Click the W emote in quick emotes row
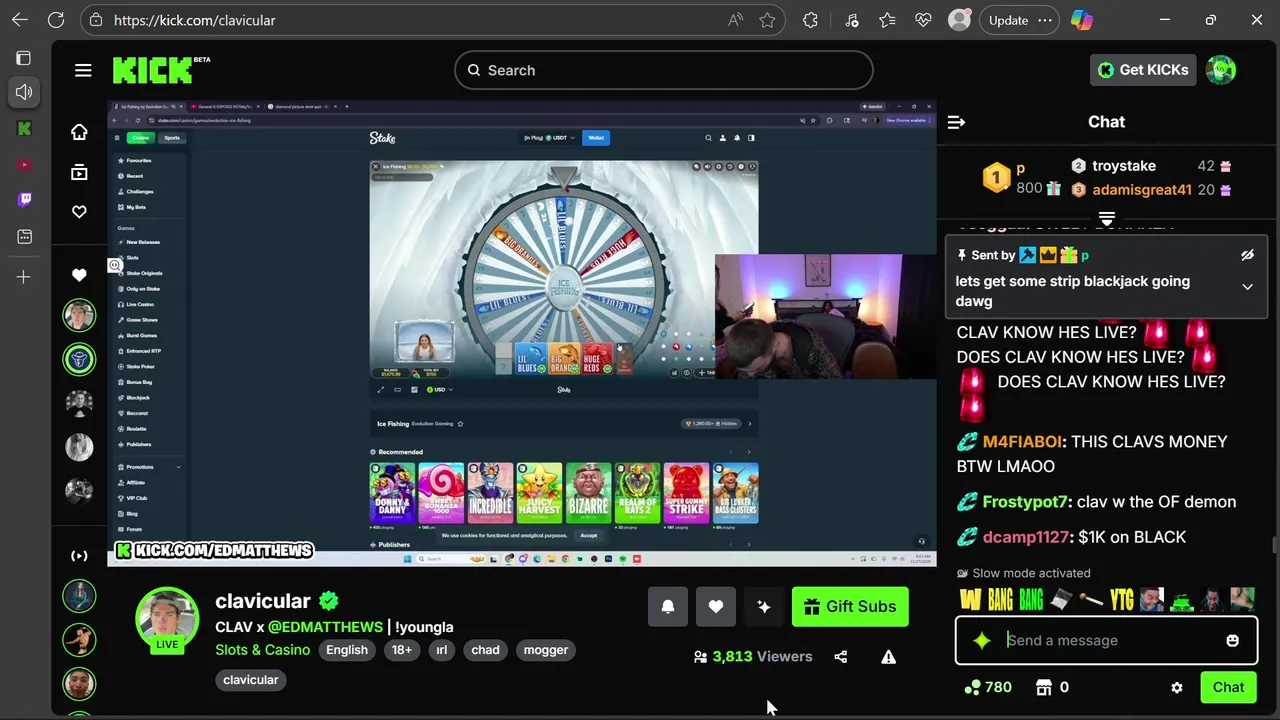 point(970,600)
